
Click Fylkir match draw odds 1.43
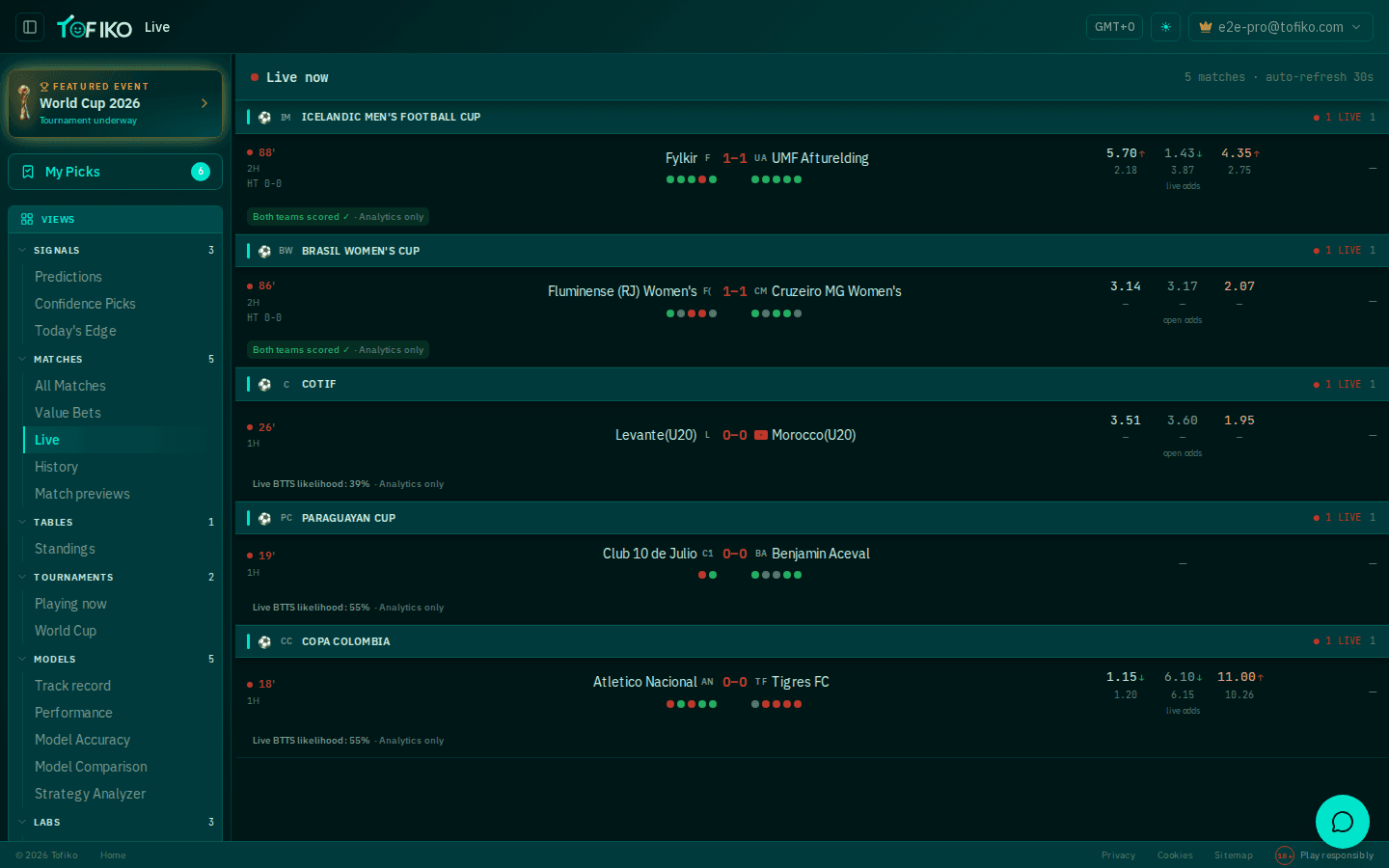click(1183, 153)
